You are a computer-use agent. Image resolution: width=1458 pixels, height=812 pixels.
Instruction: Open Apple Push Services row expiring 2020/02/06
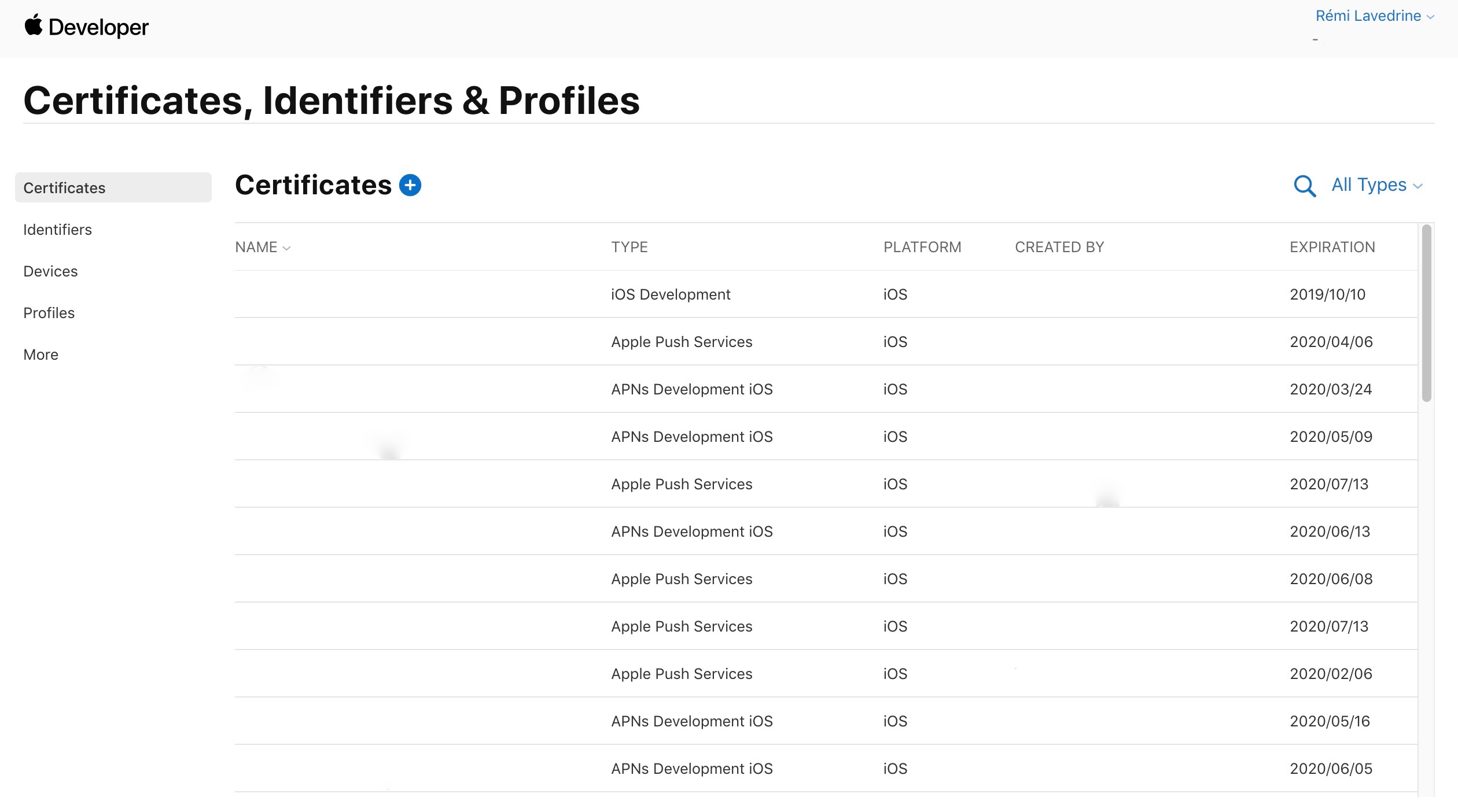click(x=682, y=674)
